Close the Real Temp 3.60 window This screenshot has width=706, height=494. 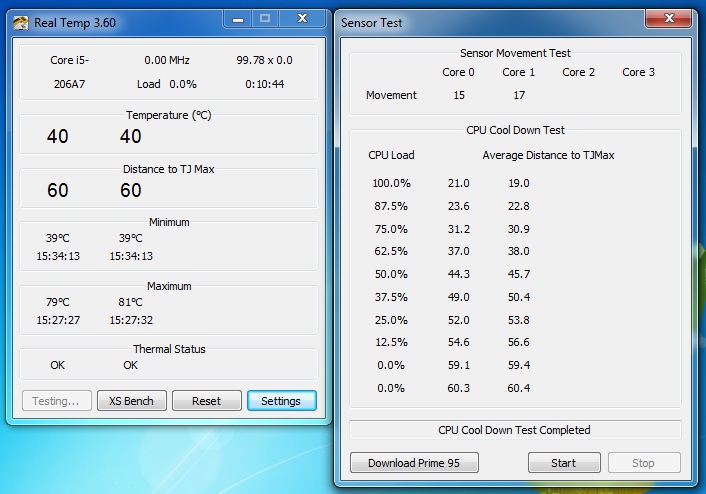click(x=302, y=19)
